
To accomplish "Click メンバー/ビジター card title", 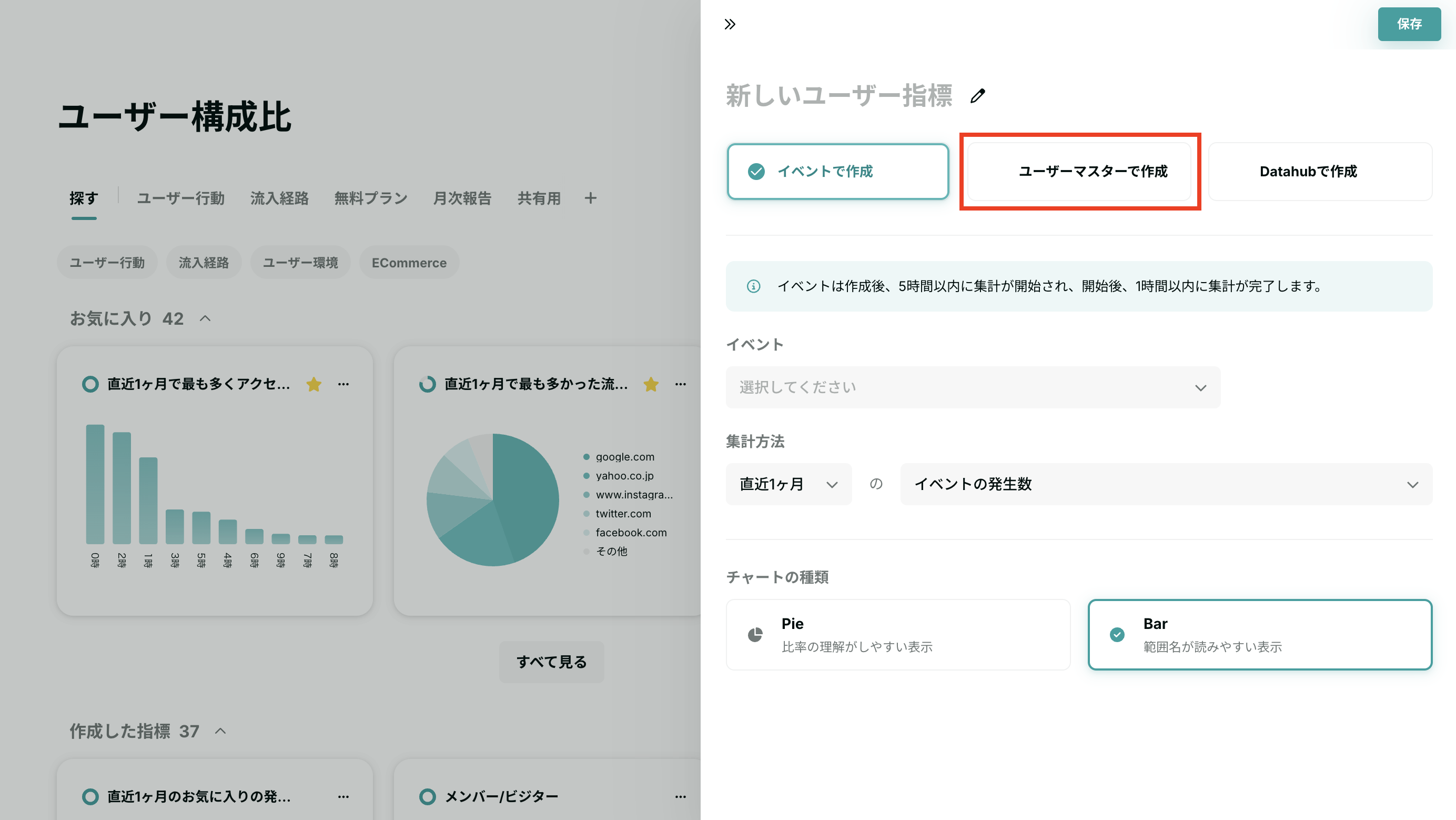I will [501, 797].
